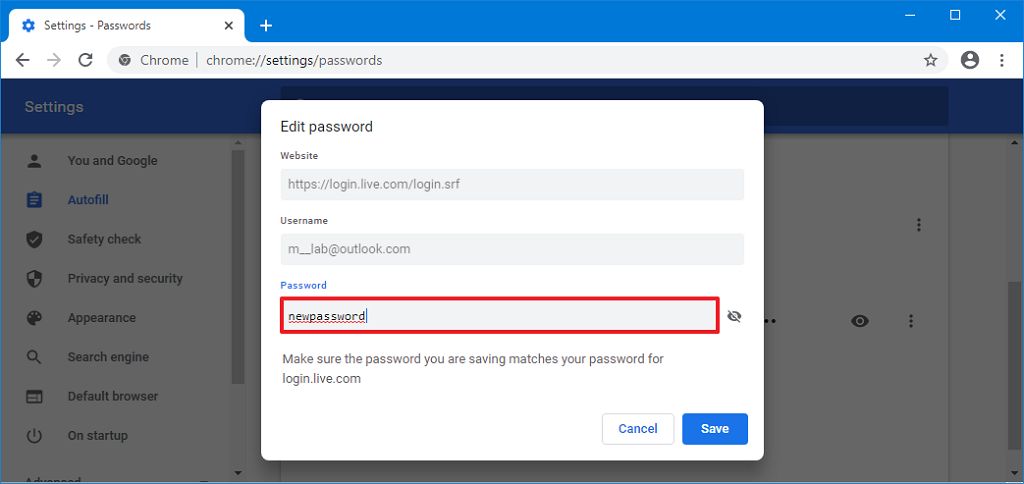Hide the password using the crossed-eye icon
This screenshot has height=484, width=1024.
point(735,317)
